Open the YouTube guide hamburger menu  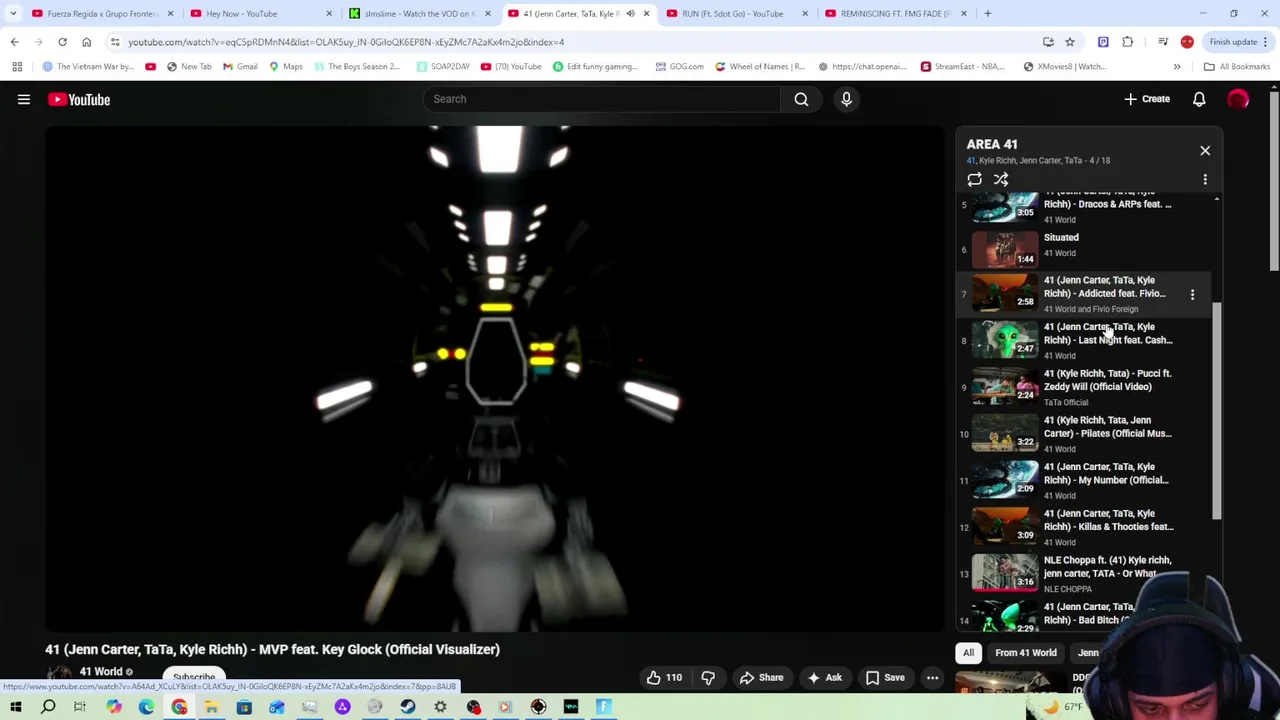point(24,99)
